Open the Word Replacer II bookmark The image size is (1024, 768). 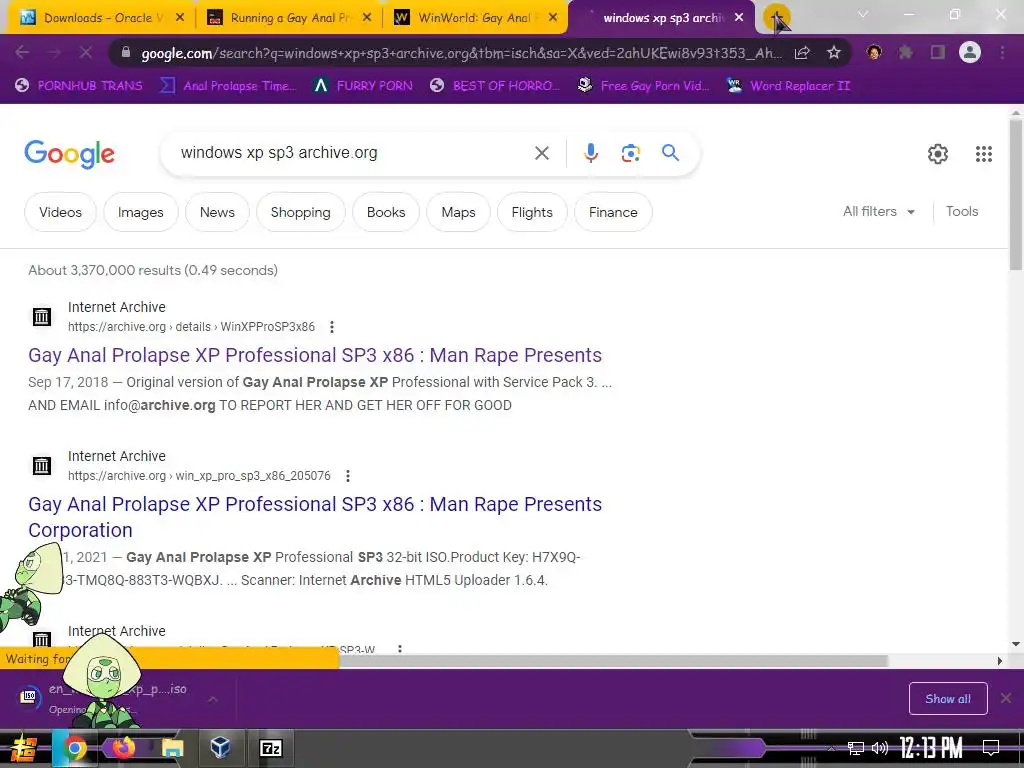pyautogui.click(x=788, y=86)
